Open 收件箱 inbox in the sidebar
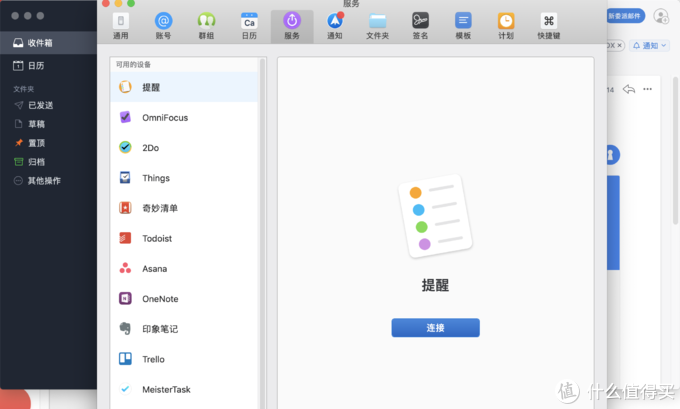This screenshot has height=409, width=680. pyautogui.click(x=48, y=43)
